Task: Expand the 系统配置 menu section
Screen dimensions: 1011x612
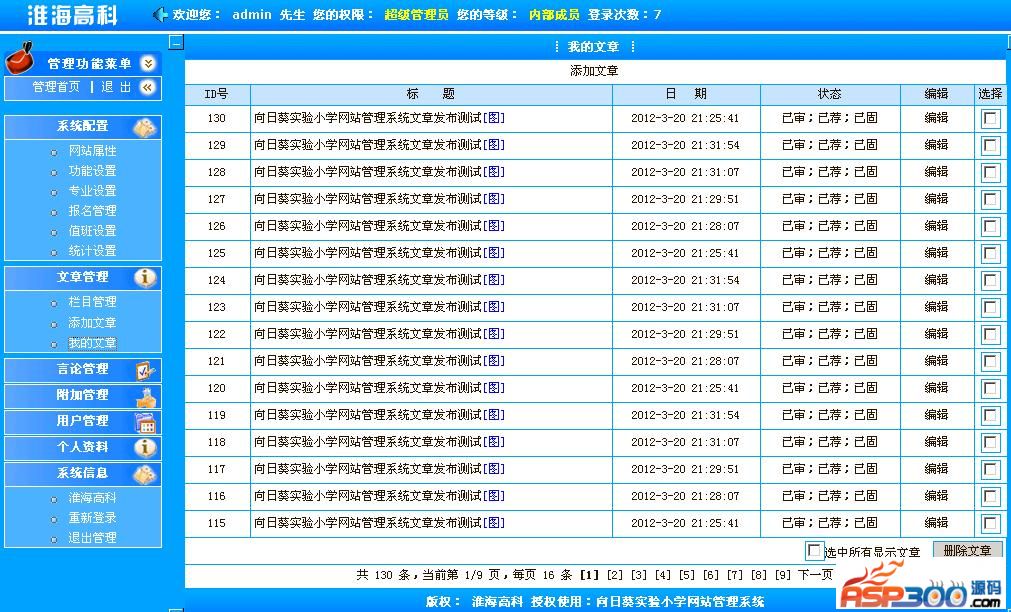Action: (x=83, y=126)
